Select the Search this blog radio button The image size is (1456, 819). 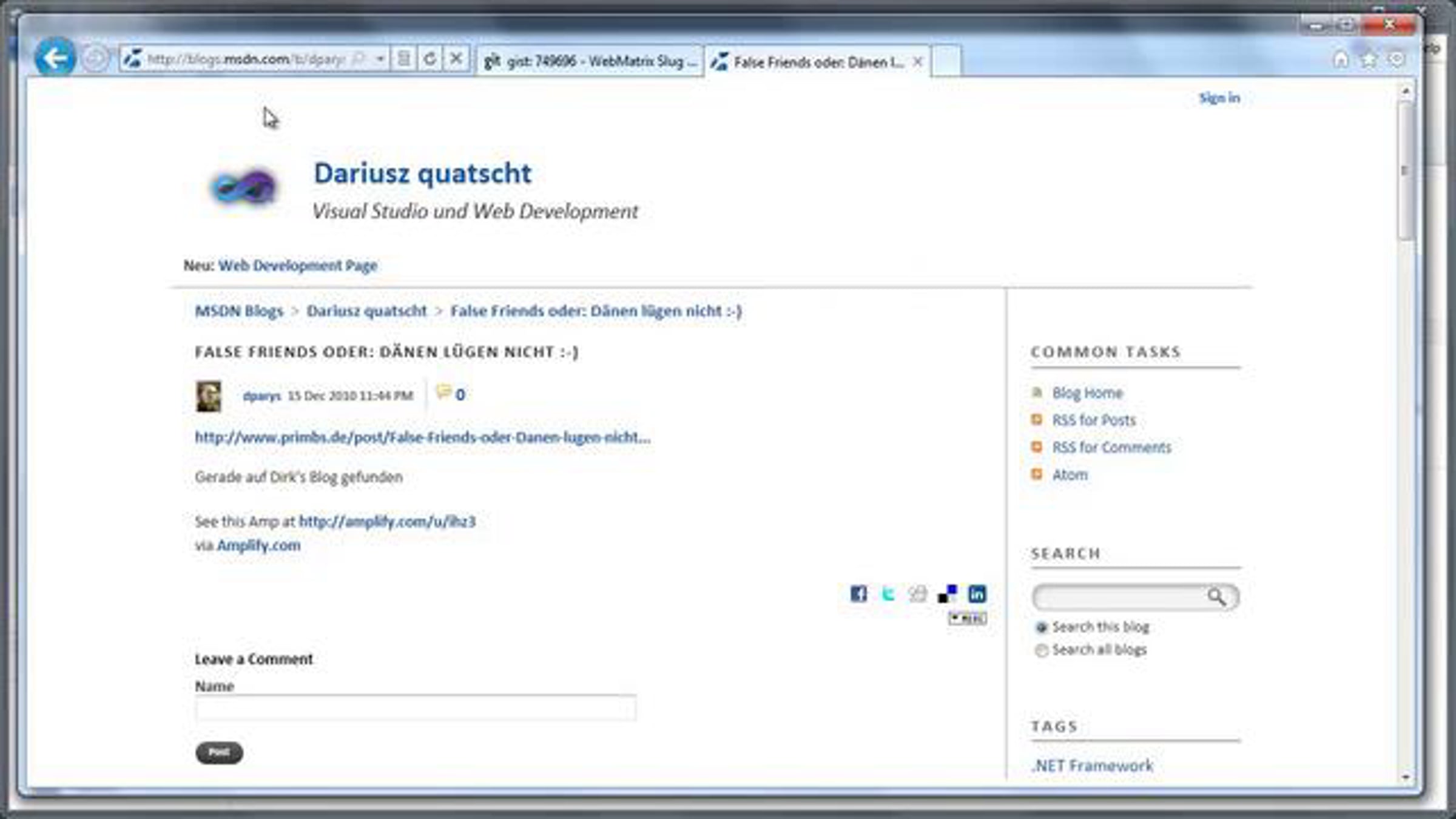tap(1042, 627)
